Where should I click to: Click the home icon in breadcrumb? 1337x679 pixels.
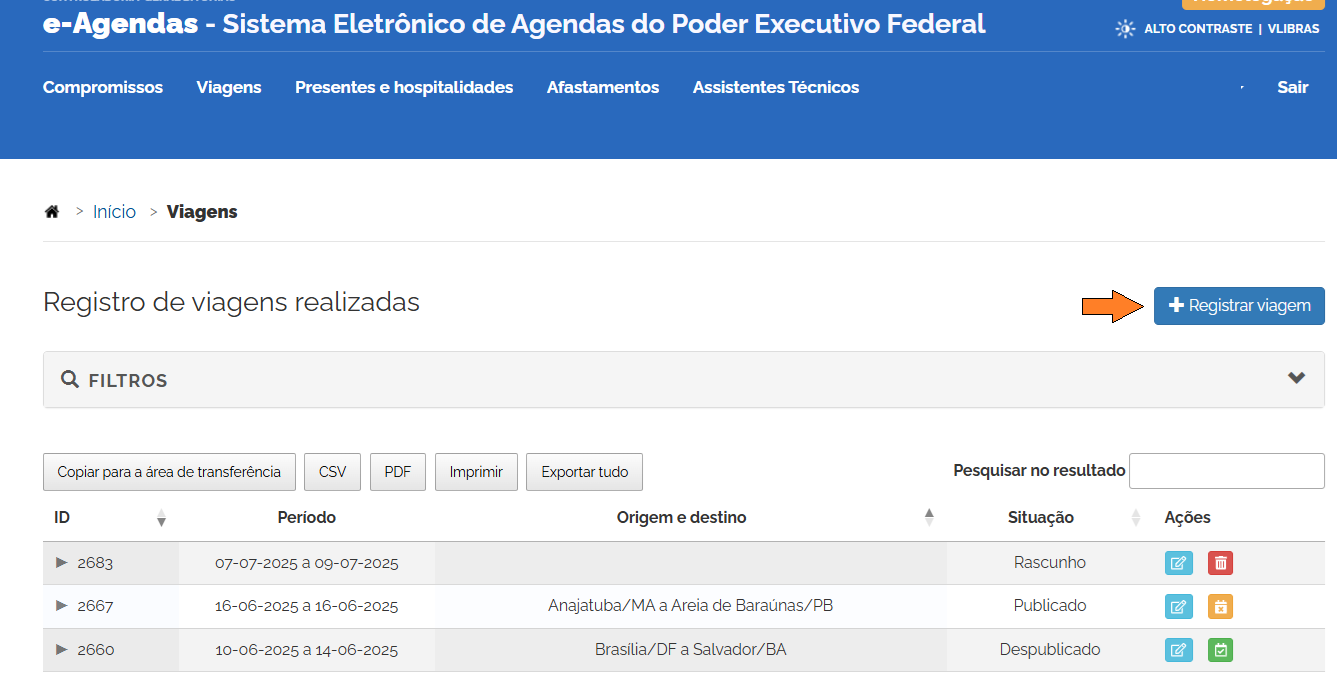(52, 212)
